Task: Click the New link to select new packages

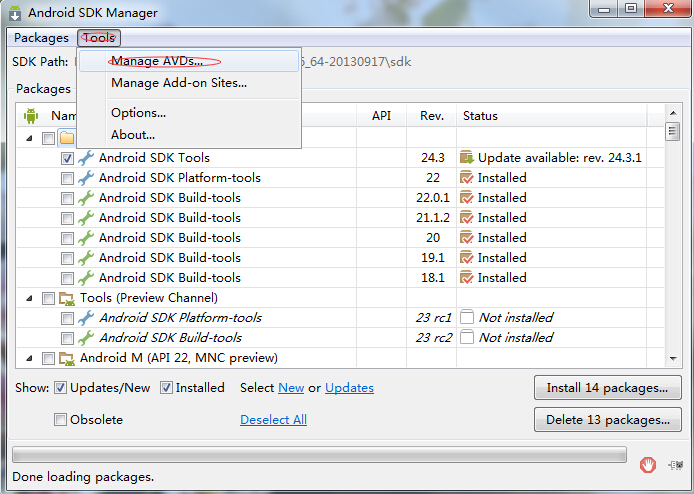Action: coord(291,388)
